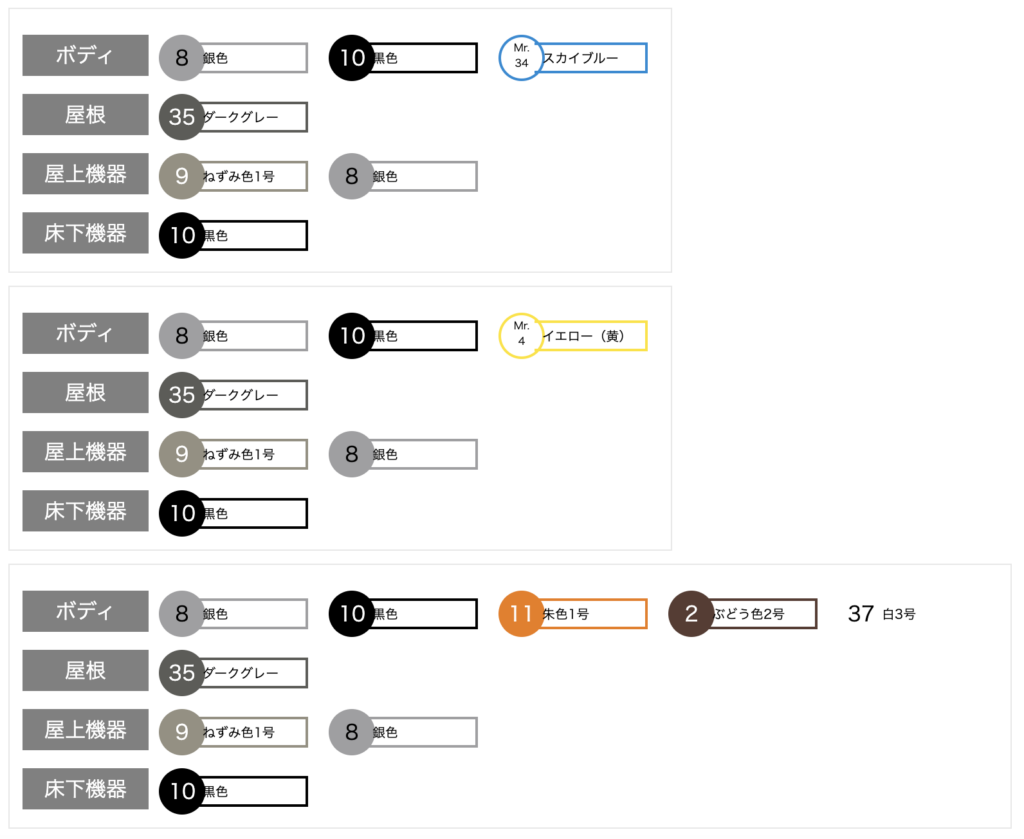Click the 屋根 heading in the top panel

(85, 115)
